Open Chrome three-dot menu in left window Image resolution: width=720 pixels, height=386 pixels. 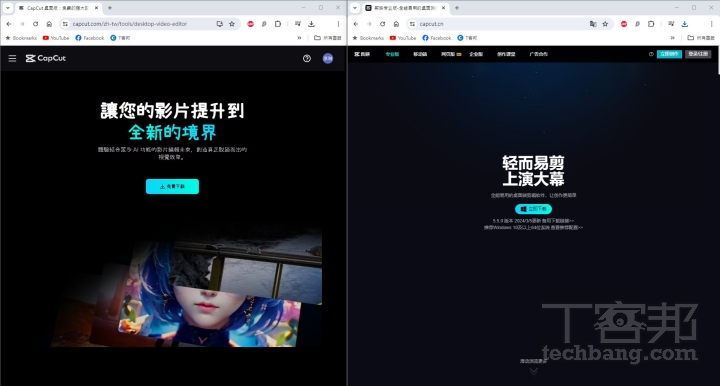click(338, 24)
